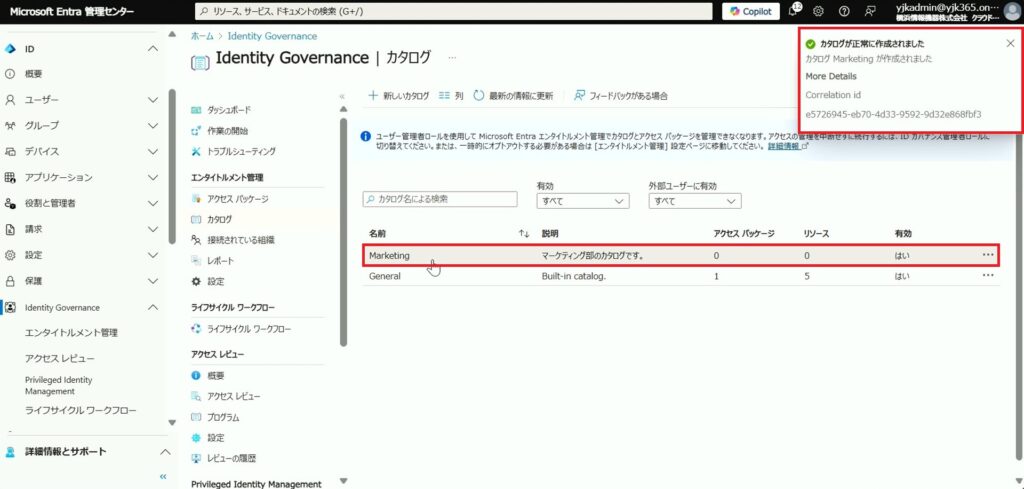The width and height of the screenshot is (1024, 489).
Task: Open the feedback person icon in the header
Action: coord(869,11)
